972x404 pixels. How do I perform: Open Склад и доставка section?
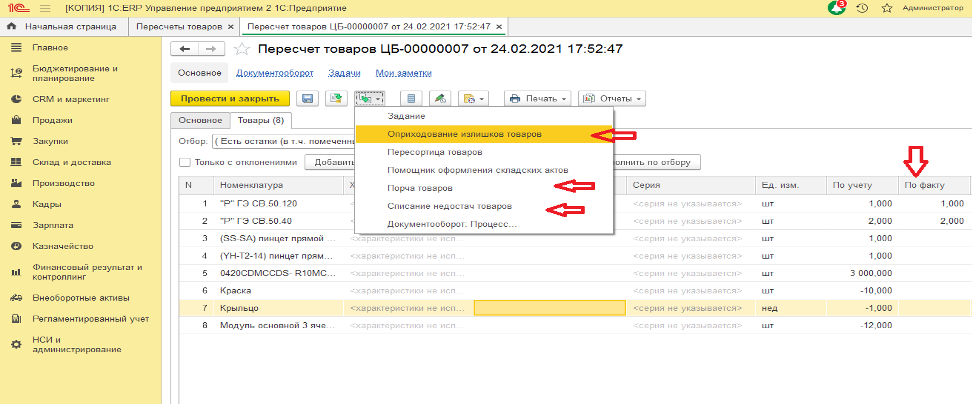click(x=71, y=162)
